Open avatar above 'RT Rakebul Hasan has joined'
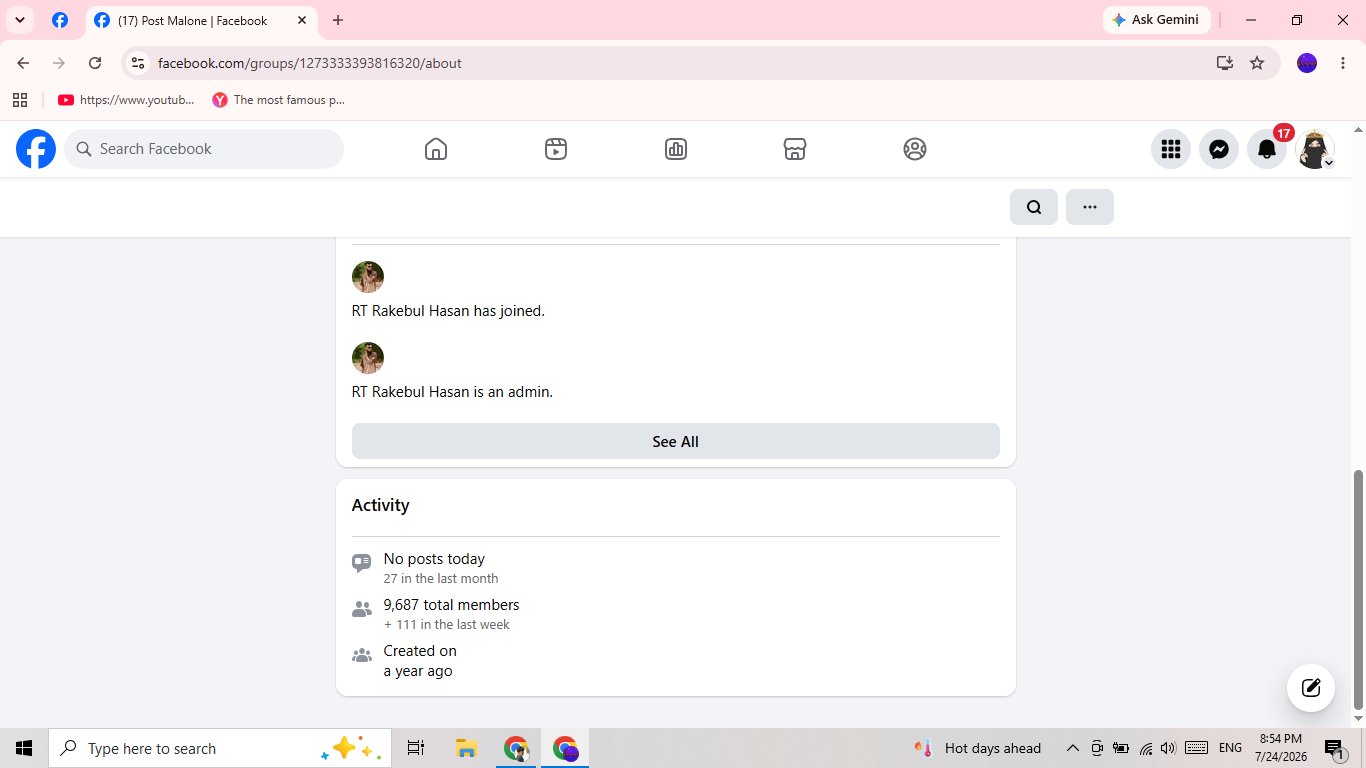 tap(368, 277)
